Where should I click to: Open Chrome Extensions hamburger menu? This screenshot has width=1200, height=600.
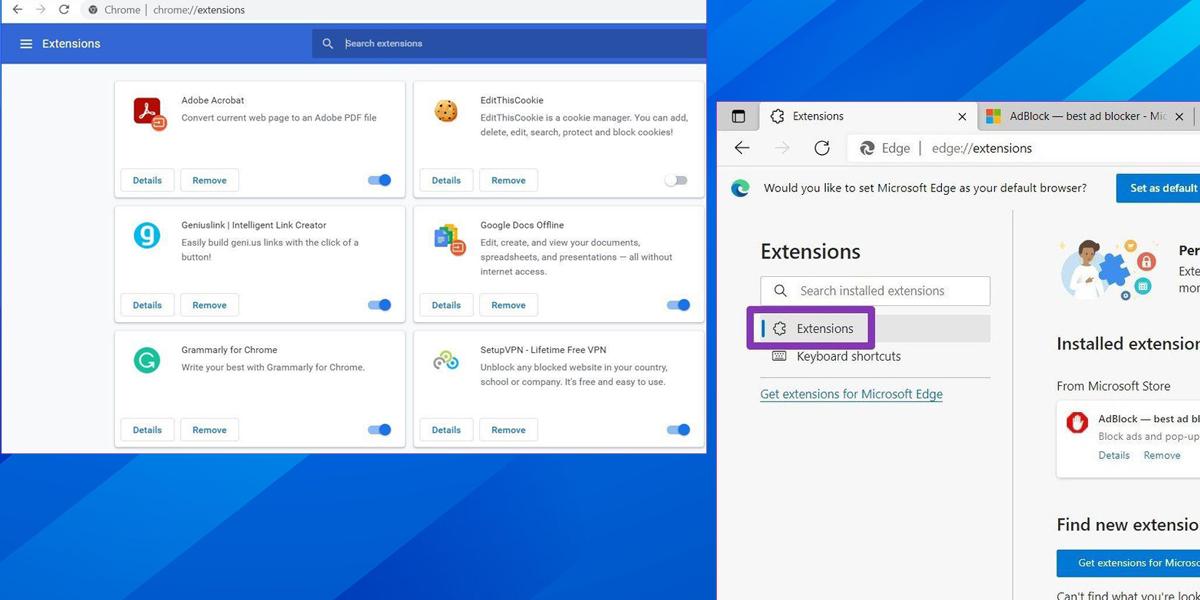[26, 44]
